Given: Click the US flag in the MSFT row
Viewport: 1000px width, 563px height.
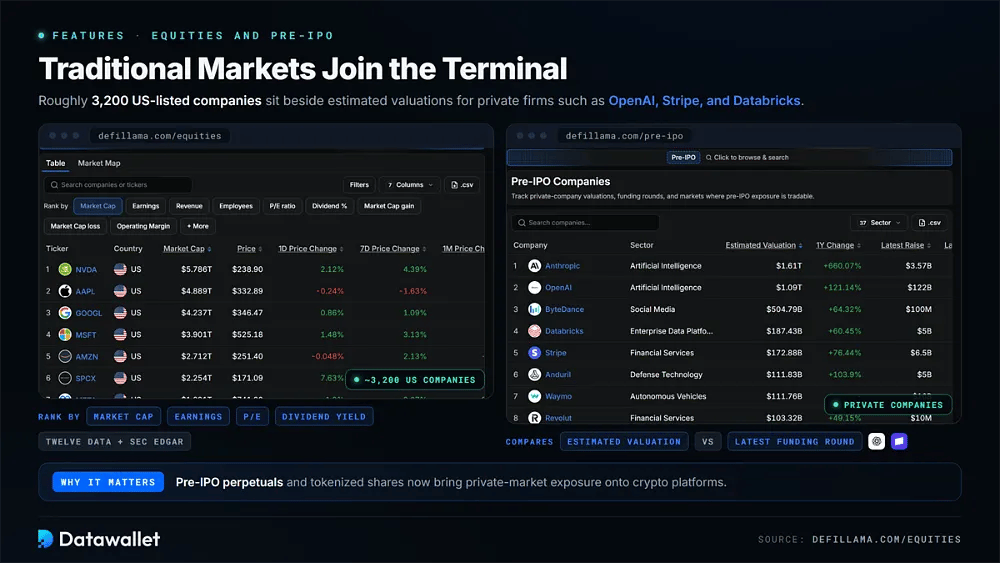Looking at the screenshot, I should 120,334.
